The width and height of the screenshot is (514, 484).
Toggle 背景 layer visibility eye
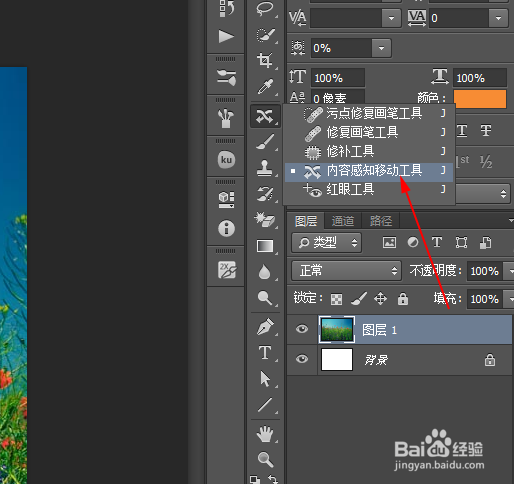[302, 359]
